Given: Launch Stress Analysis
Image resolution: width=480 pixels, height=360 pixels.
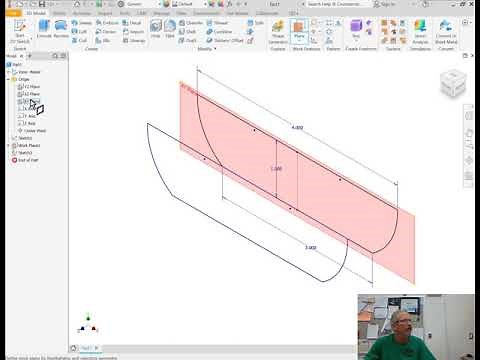Looking at the screenshot, I should (x=420, y=32).
